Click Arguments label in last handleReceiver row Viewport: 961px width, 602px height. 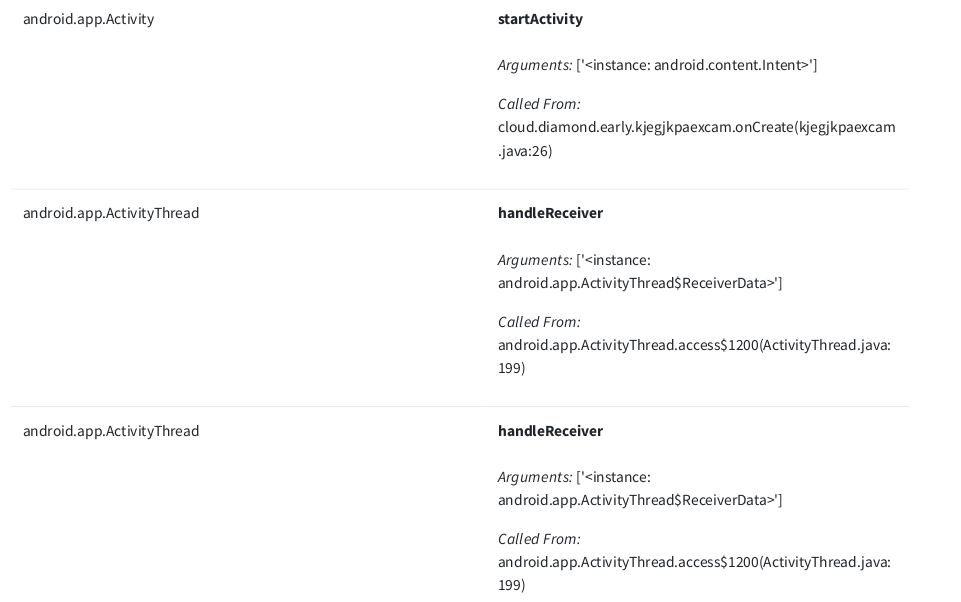pyautogui.click(x=534, y=477)
